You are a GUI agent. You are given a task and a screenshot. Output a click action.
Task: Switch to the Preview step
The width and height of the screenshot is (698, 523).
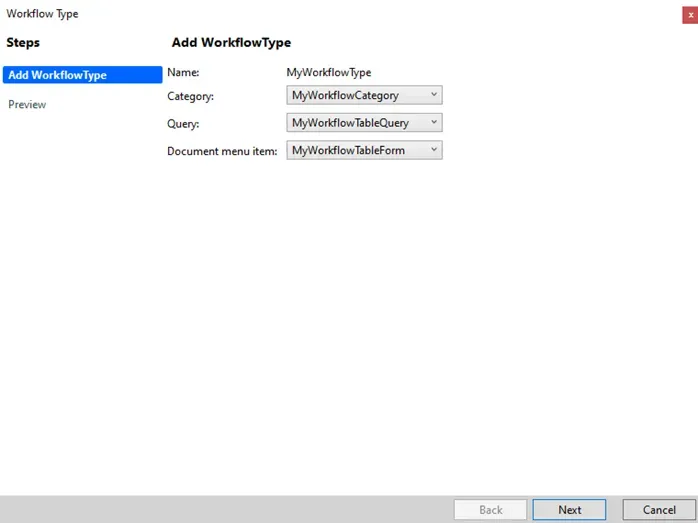point(27,104)
